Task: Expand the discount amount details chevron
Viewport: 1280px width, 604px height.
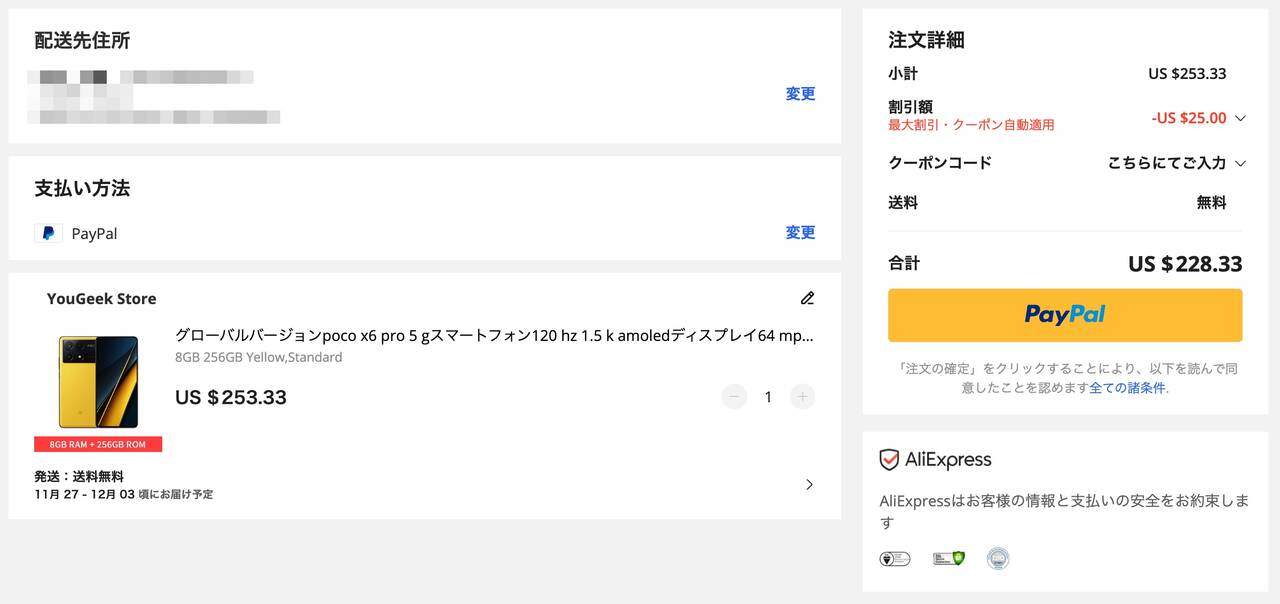Action: (1240, 118)
